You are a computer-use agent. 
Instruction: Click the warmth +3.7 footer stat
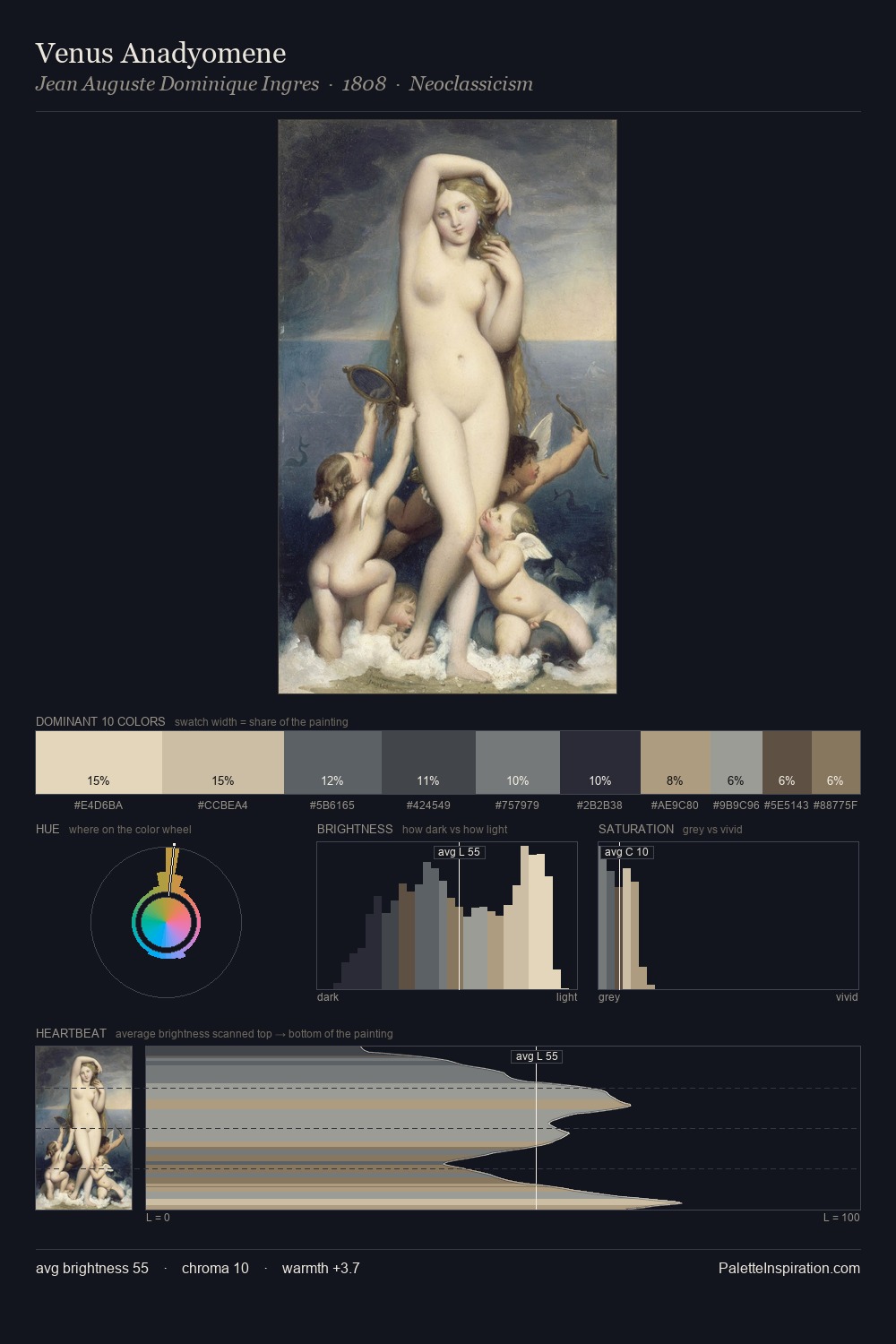(321, 1269)
